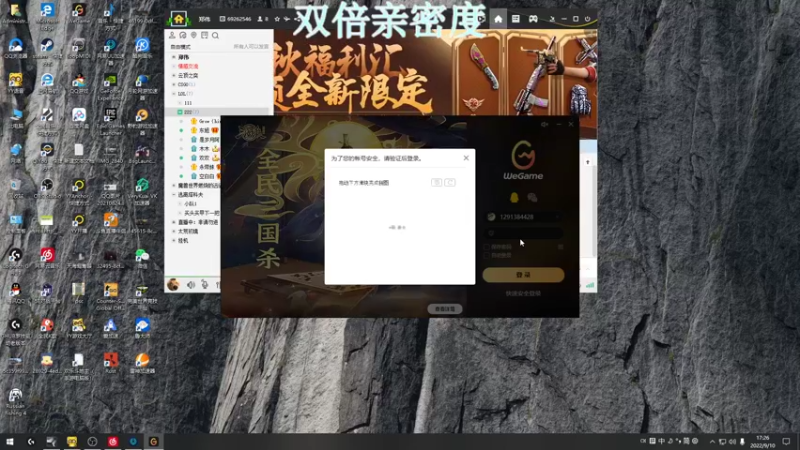Open the OBS Studio desktop shortcut
The width and height of the screenshot is (800, 450).
(x=47, y=189)
